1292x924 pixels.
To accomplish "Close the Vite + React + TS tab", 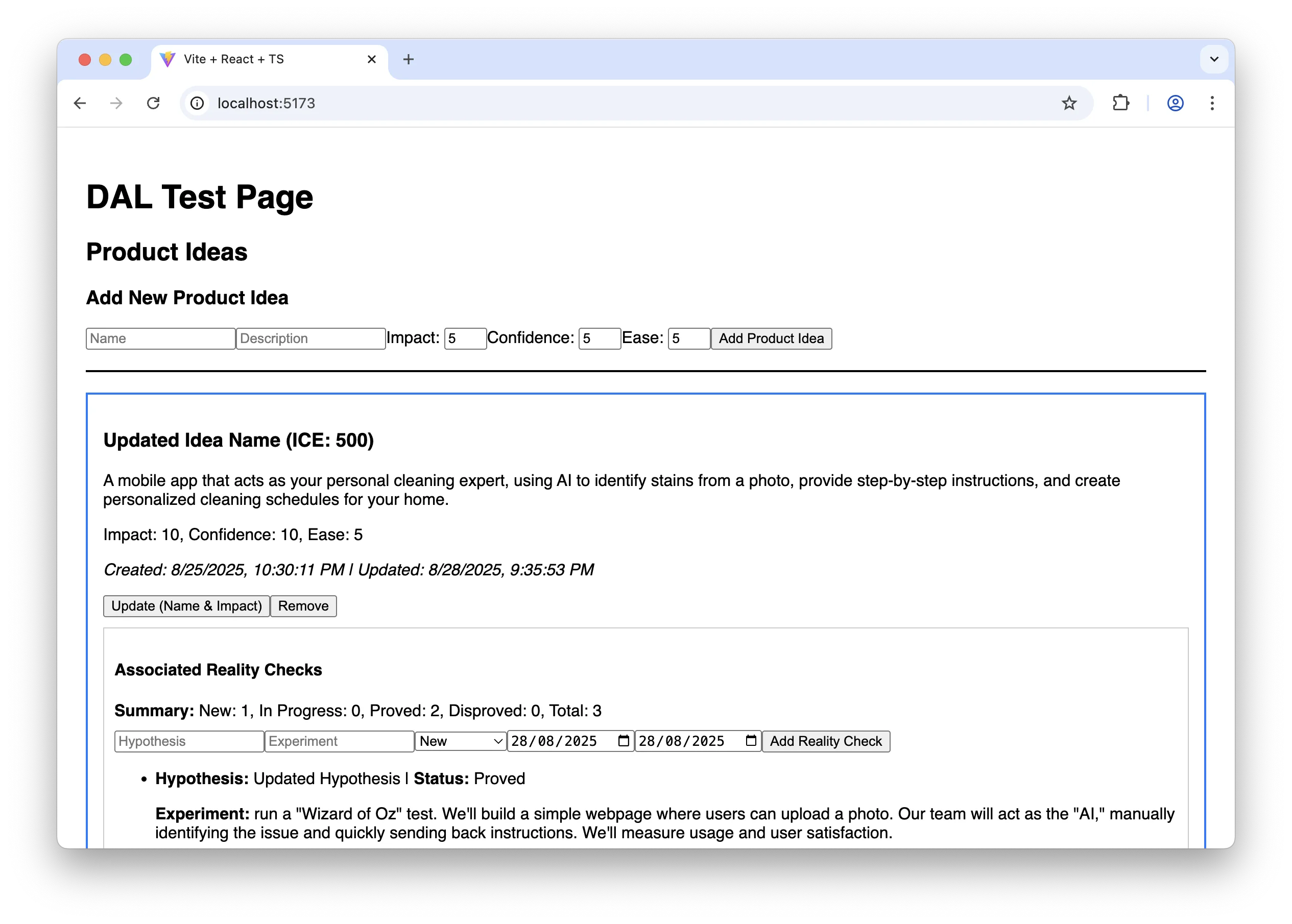I will 372,59.
